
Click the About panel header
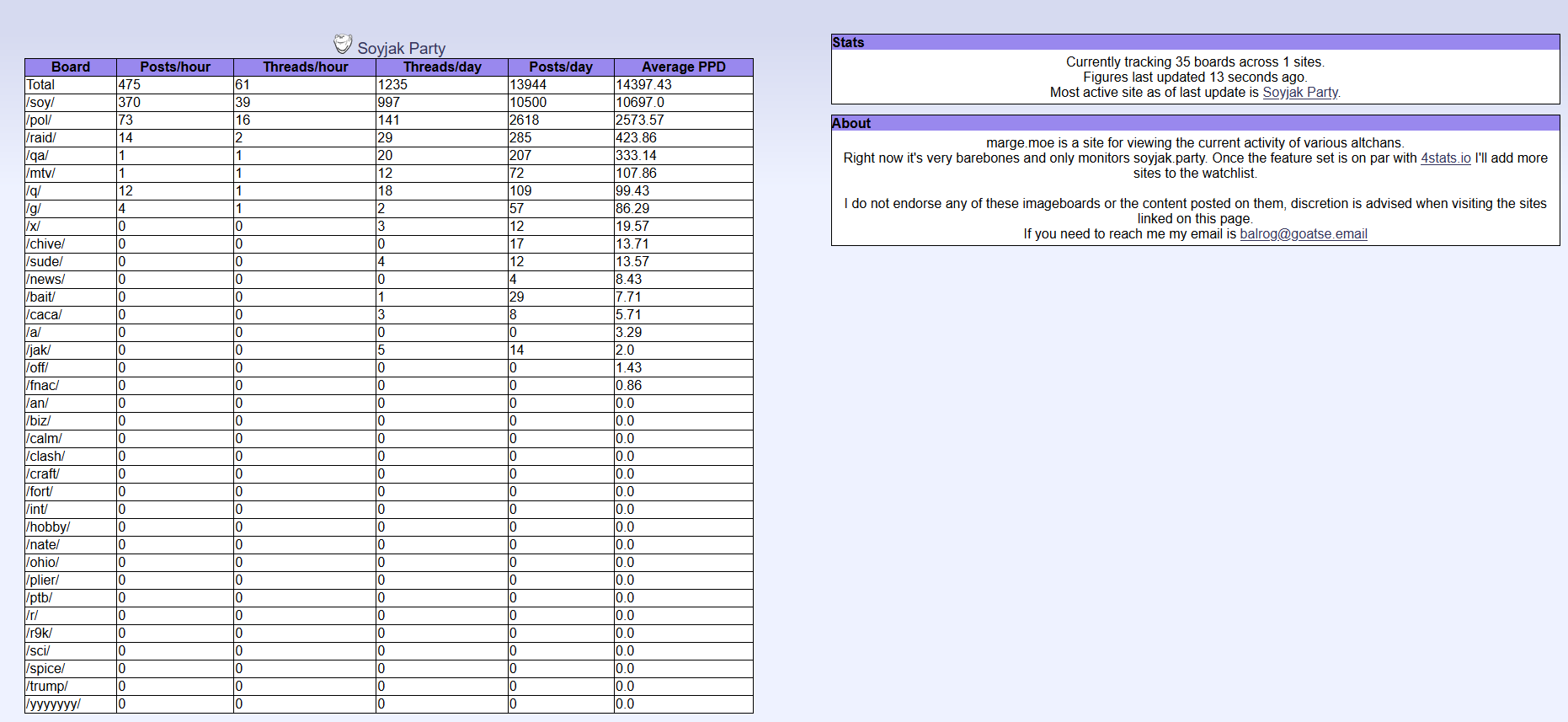[x=851, y=123]
